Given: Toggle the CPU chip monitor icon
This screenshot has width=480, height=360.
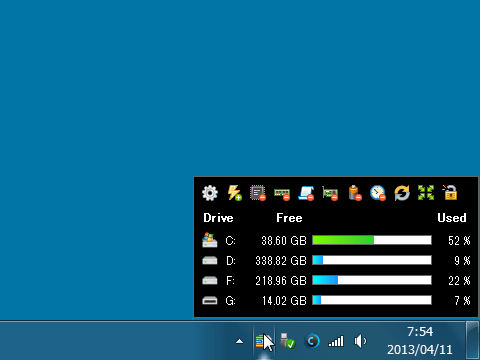Looking at the screenshot, I should 258,193.
